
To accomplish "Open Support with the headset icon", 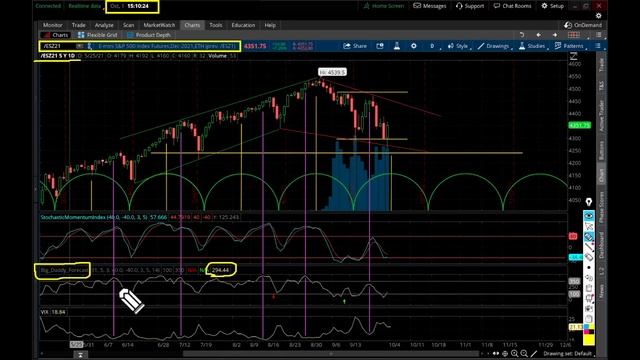I will click(470, 6).
